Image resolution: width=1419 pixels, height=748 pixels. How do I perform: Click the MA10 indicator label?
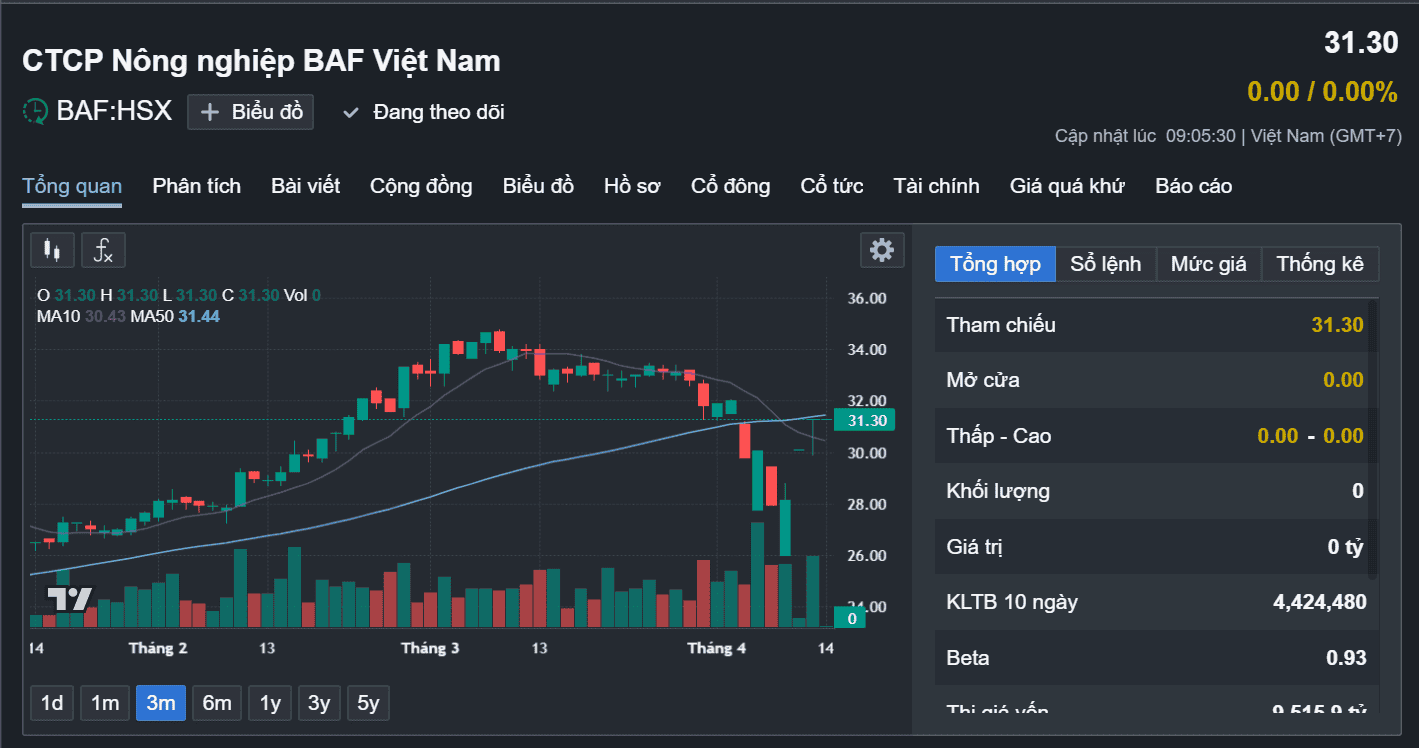pos(59,316)
